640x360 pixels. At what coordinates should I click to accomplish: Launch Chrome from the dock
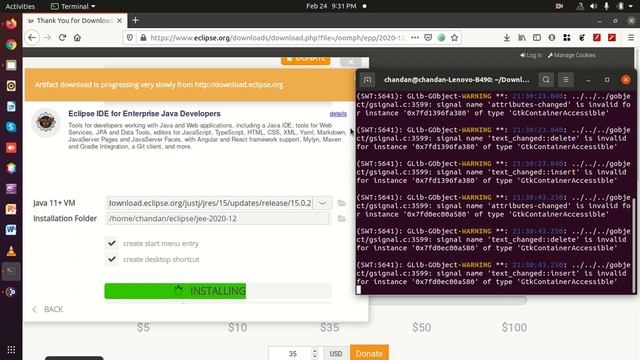click(11, 44)
